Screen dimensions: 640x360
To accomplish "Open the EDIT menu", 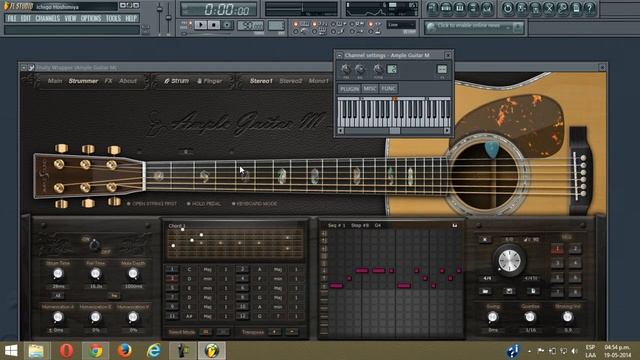I will [x=26, y=18].
